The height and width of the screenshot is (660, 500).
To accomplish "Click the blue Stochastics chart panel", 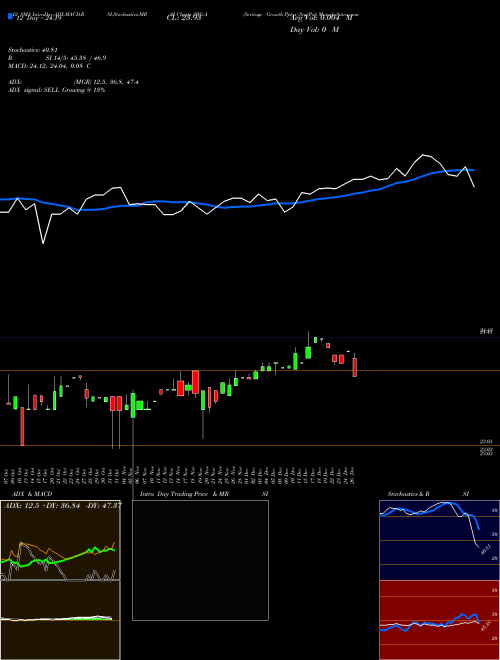I will point(439,540).
